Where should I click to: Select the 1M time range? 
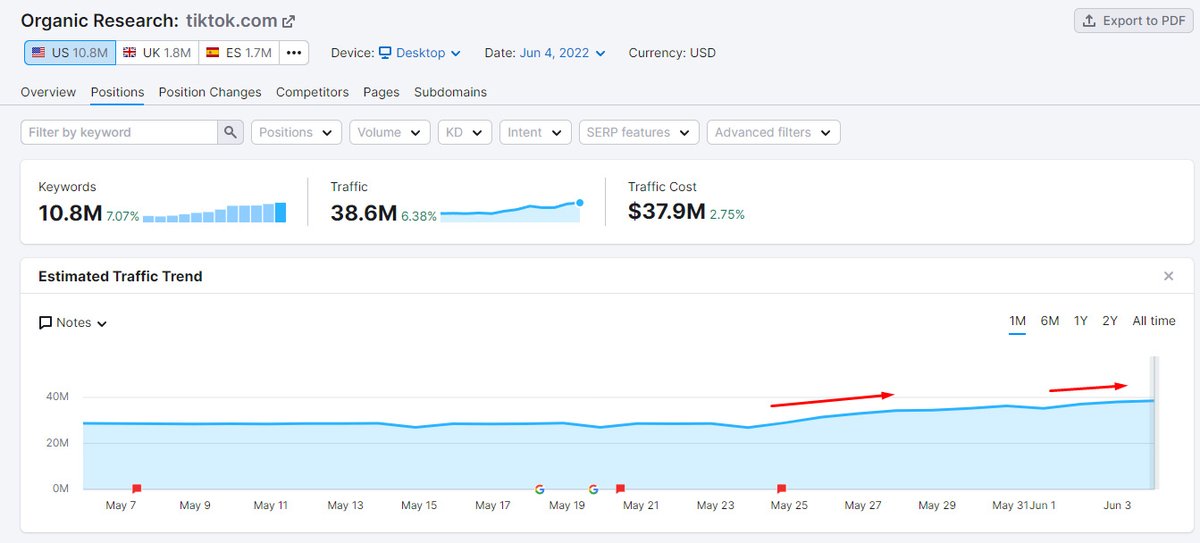(x=1017, y=321)
